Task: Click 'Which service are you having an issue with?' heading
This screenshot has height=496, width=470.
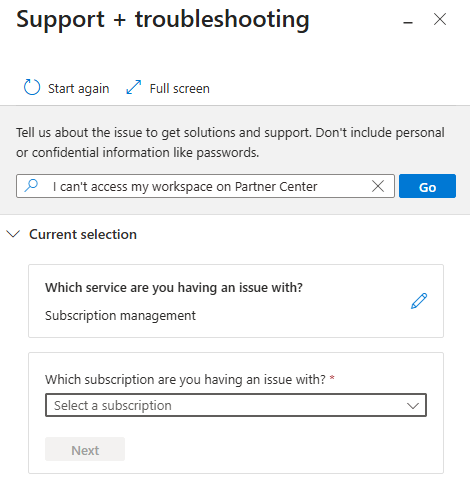Action: (174, 287)
